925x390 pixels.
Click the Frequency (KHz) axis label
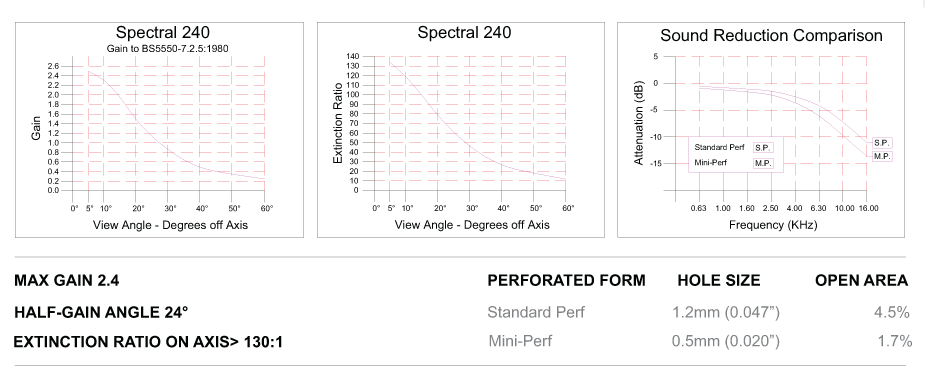(x=773, y=225)
